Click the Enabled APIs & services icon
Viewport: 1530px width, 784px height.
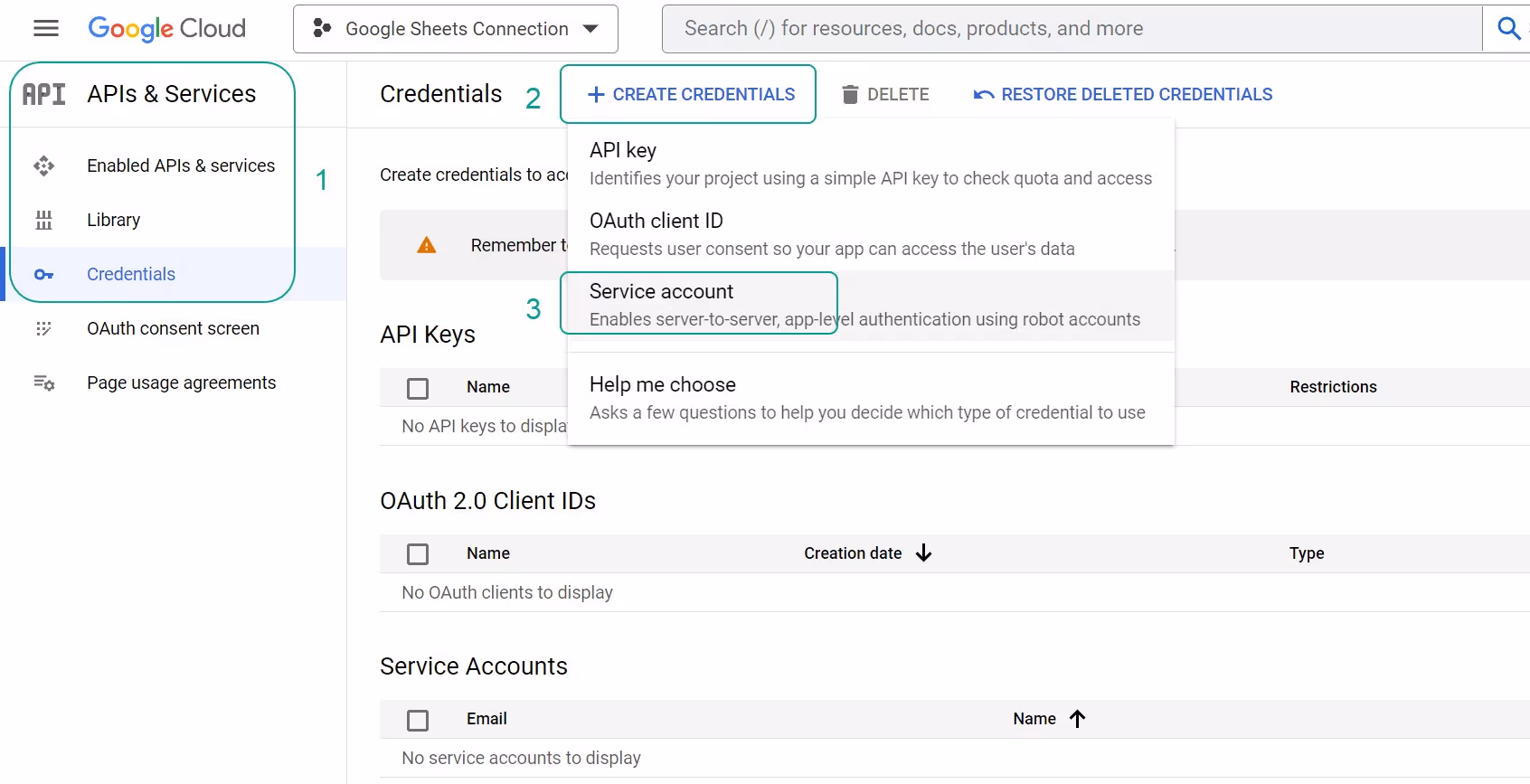(x=43, y=165)
